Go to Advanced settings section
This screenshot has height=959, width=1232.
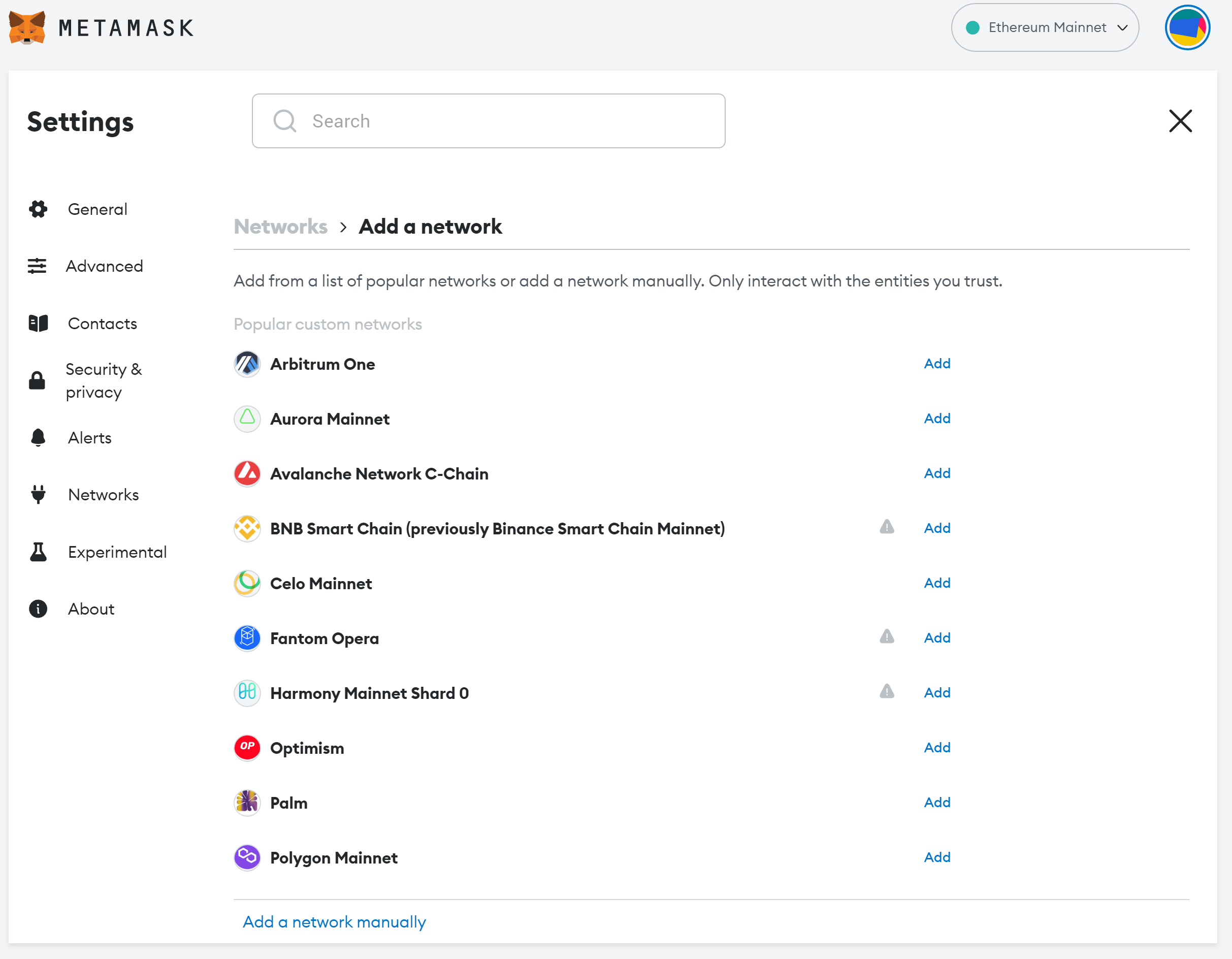pos(104,266)
